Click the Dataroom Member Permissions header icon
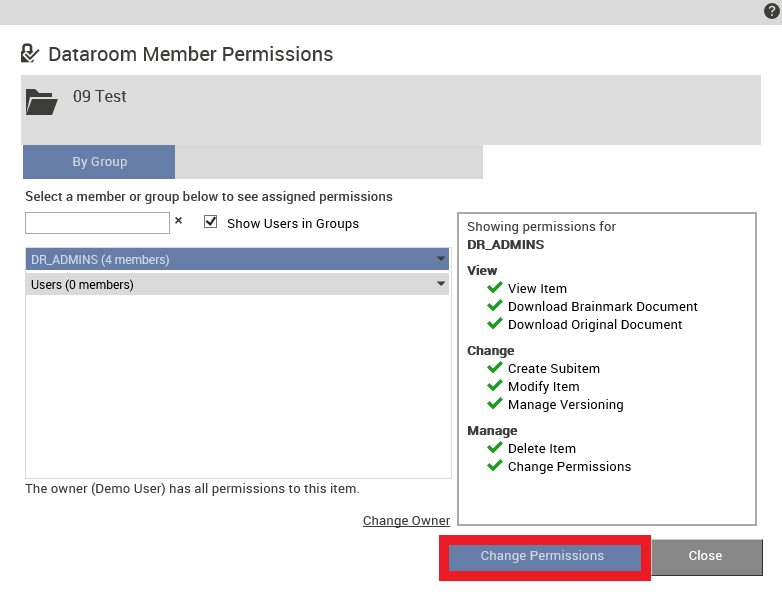 click(x=29, y=53)
